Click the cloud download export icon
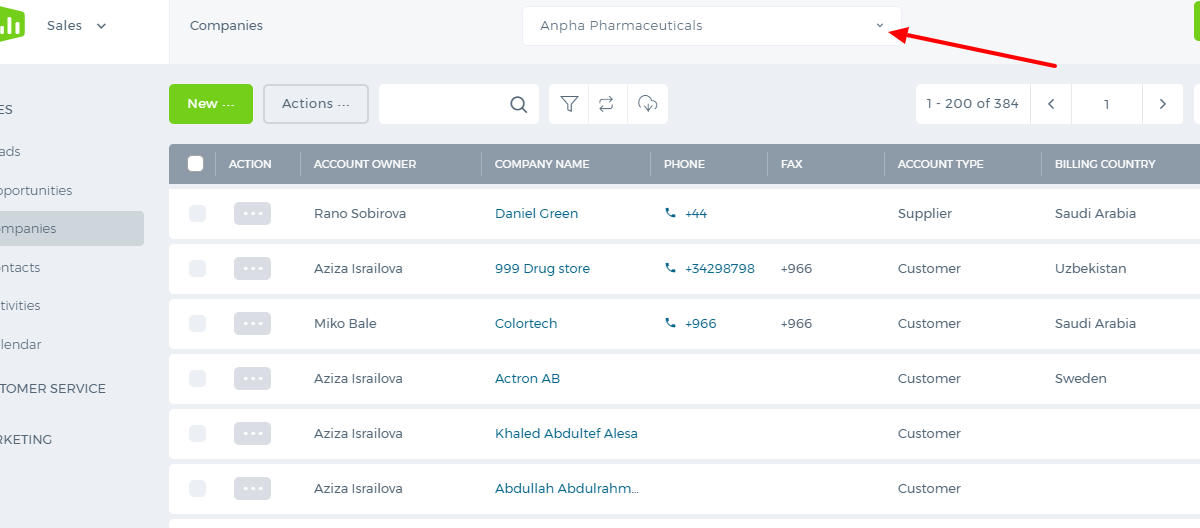 (x=648, y=104)
